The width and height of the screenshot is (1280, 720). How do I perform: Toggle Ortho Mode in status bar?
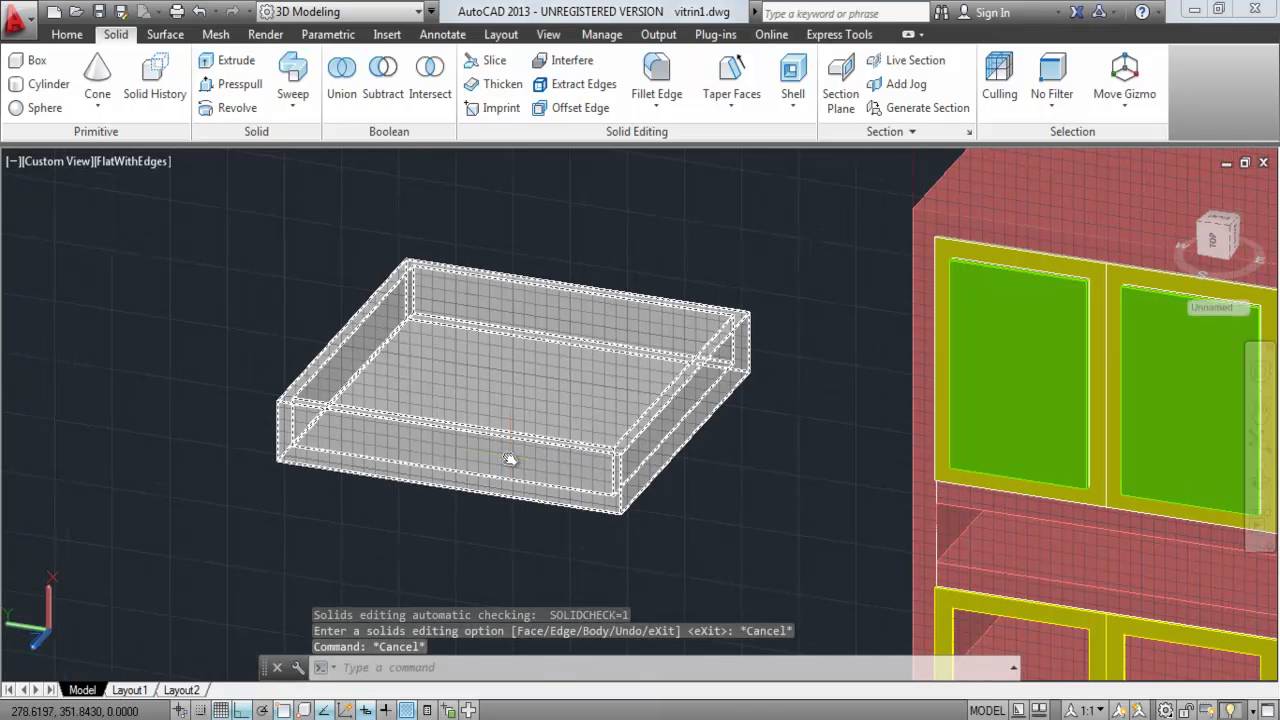(241, 710)
